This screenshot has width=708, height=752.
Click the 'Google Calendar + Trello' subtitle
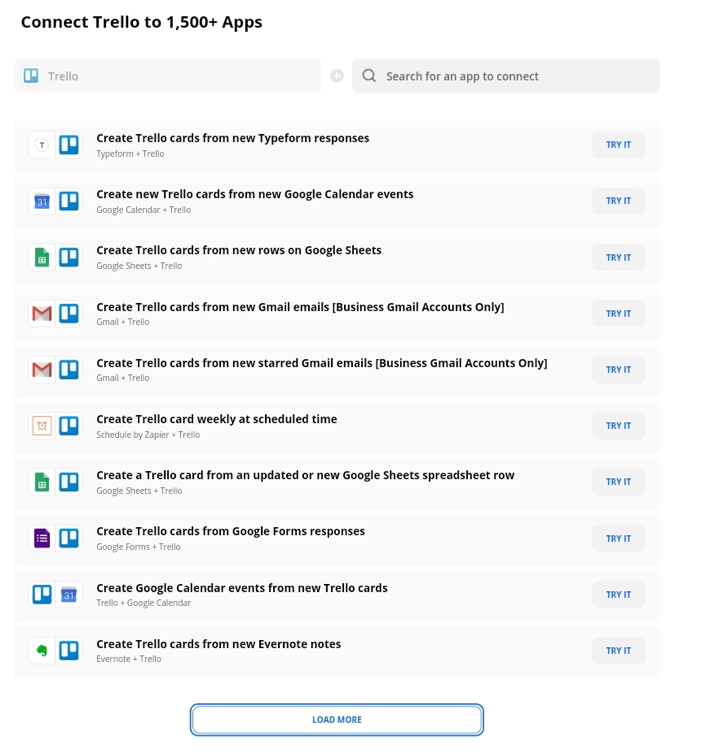[x=143, y=210]
